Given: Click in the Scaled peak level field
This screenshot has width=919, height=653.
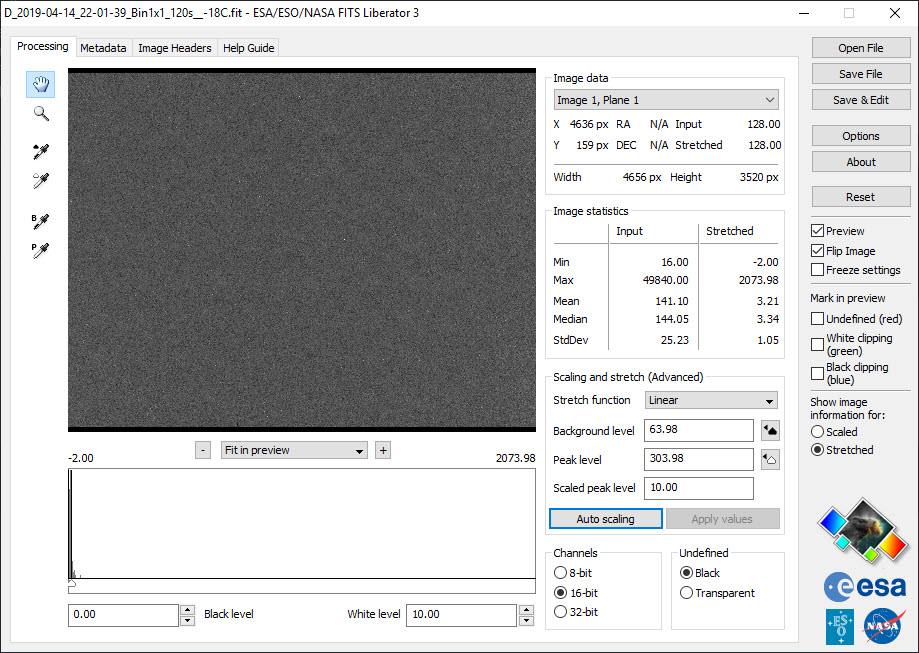Looking at the screenshot, I should [x=699, y=488].
